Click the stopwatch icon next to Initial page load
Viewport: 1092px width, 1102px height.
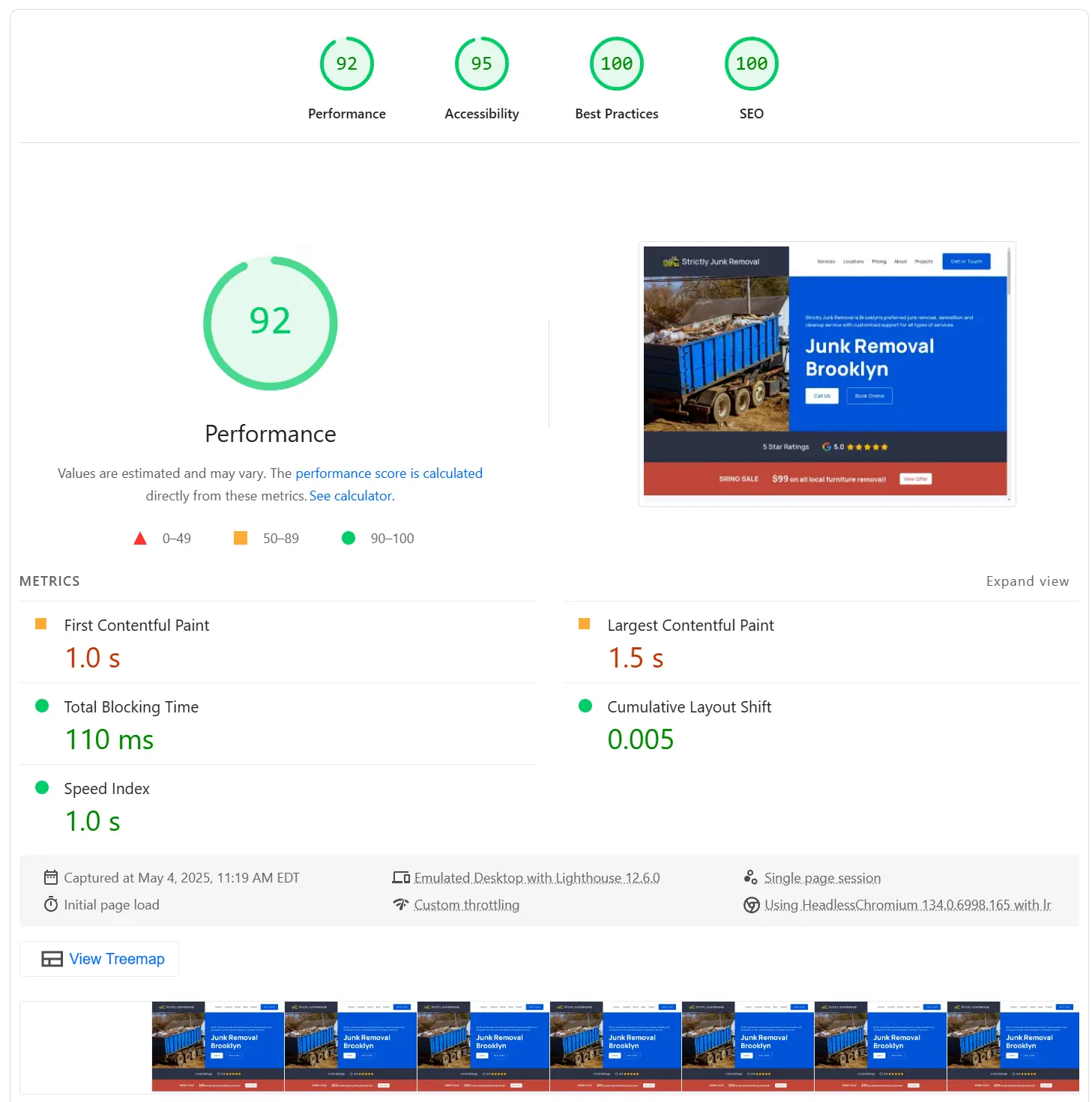pyautogui.click(x=51, y=904)
